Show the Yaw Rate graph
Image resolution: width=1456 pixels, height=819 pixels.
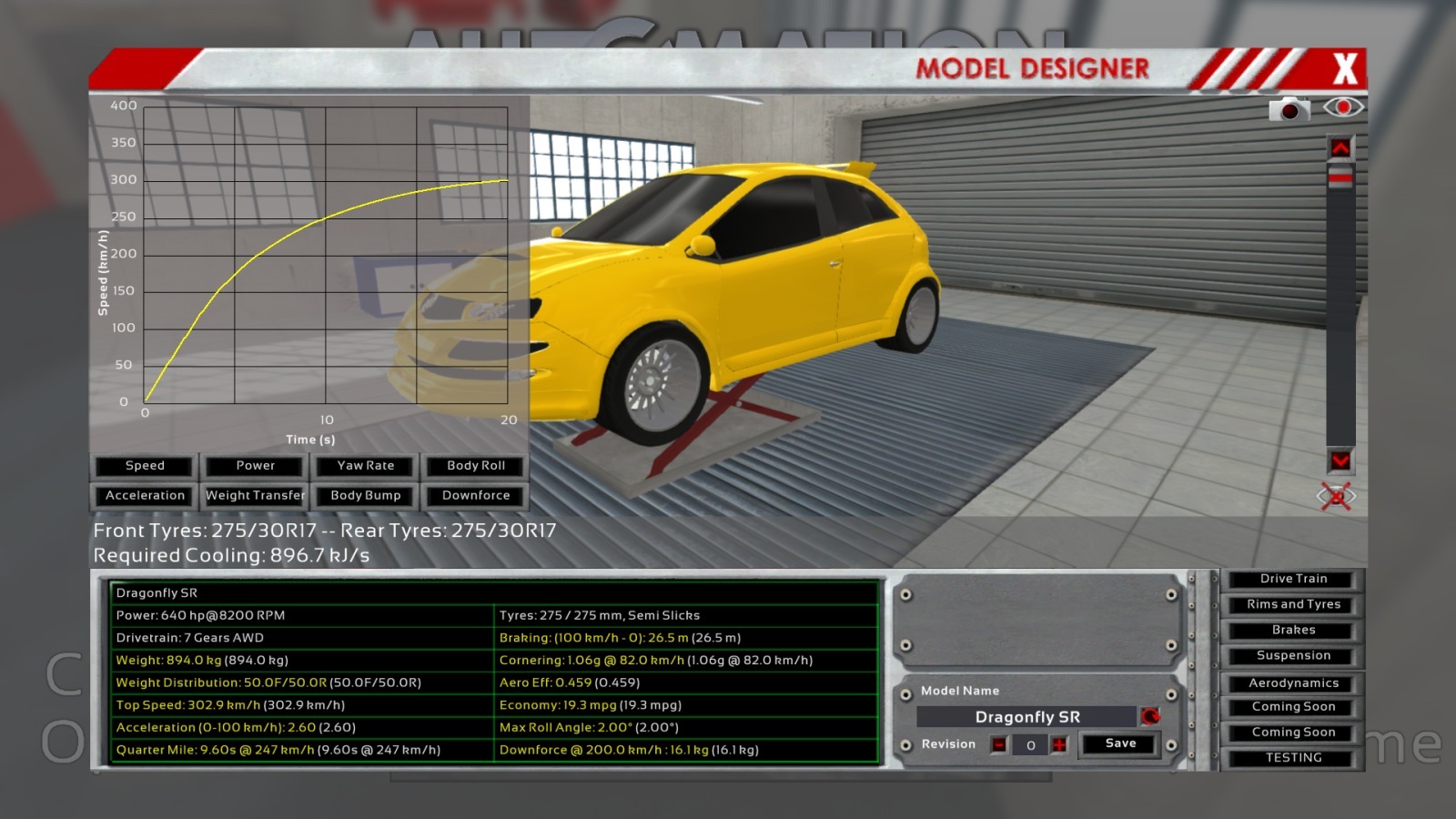[x=366, y=466]
